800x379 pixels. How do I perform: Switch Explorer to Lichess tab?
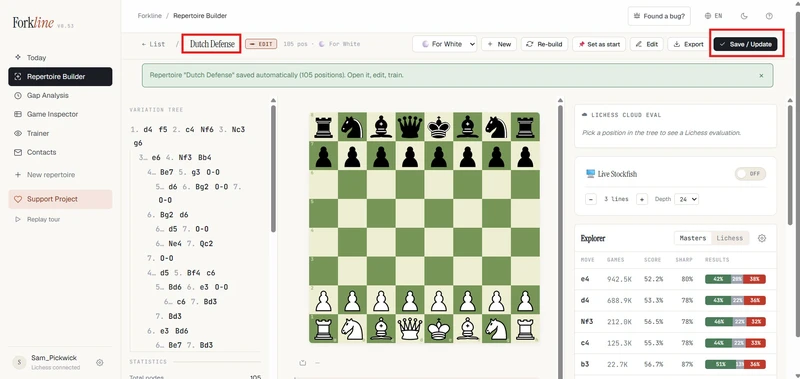tap(730, 238)
